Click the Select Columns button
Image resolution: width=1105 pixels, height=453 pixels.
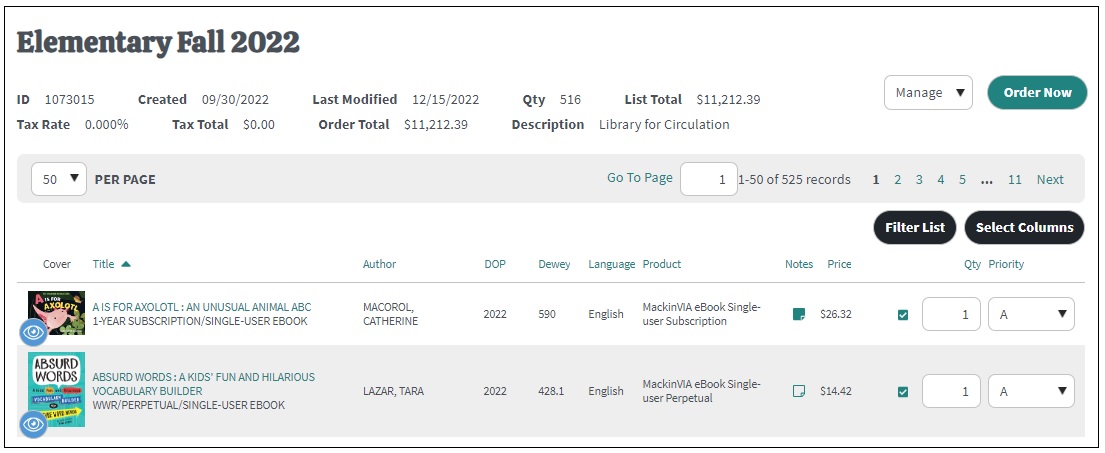(1025, 228)
